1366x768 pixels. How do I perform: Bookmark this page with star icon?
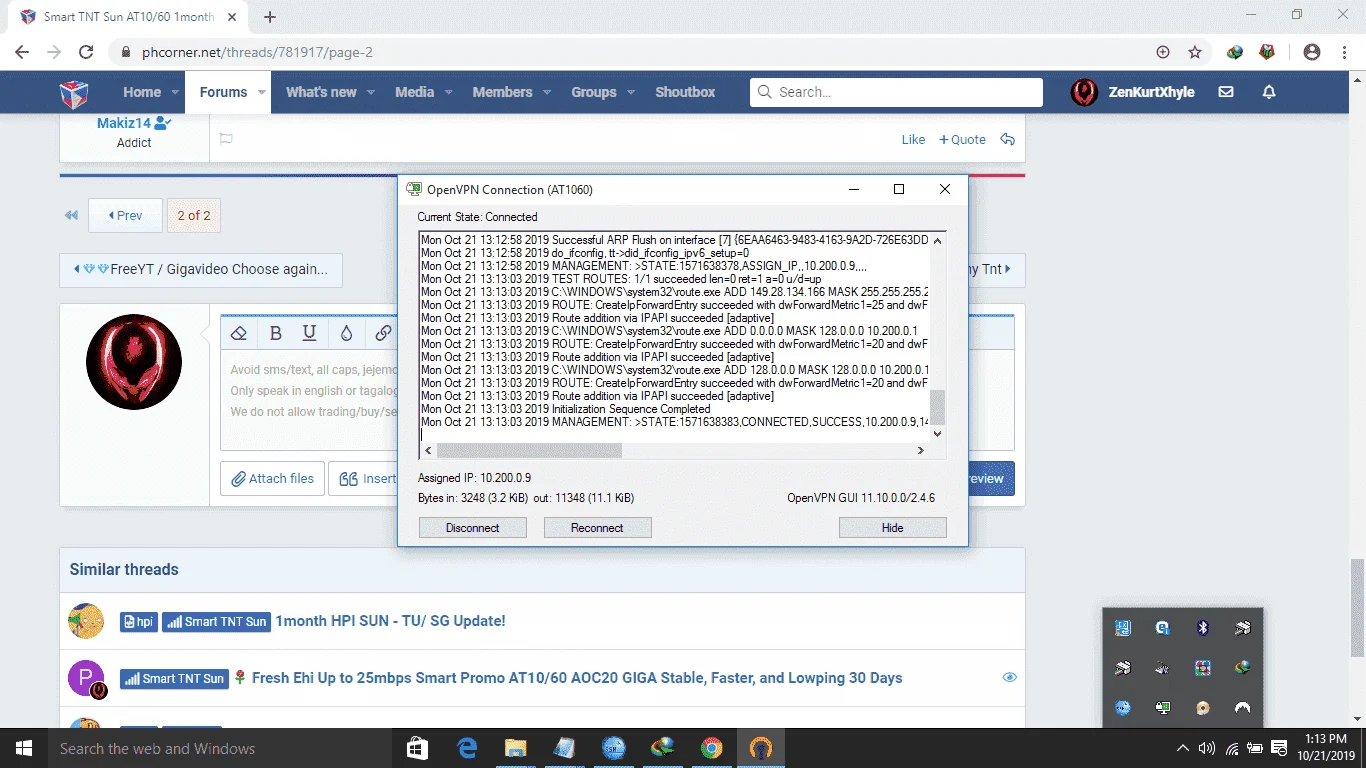click(1195, 52)
